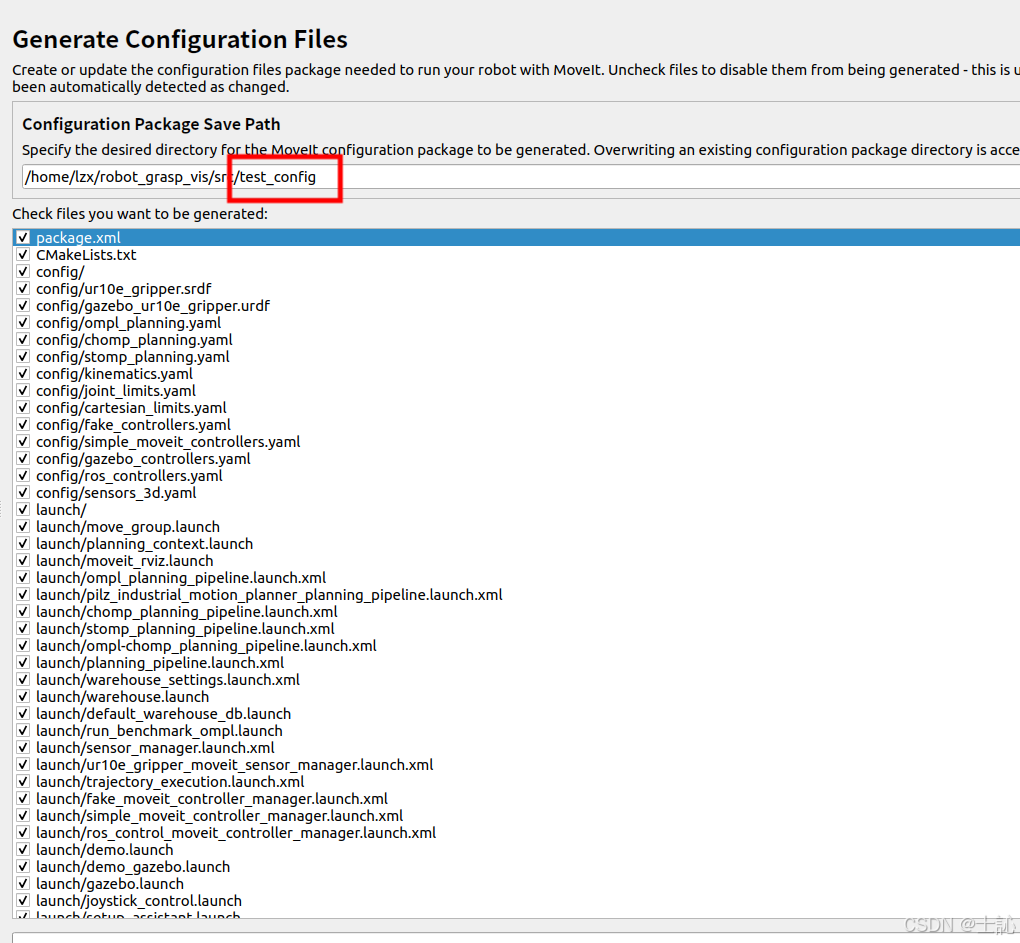Toggle config/ur10e_gripper.srdf checkbox

23,288
